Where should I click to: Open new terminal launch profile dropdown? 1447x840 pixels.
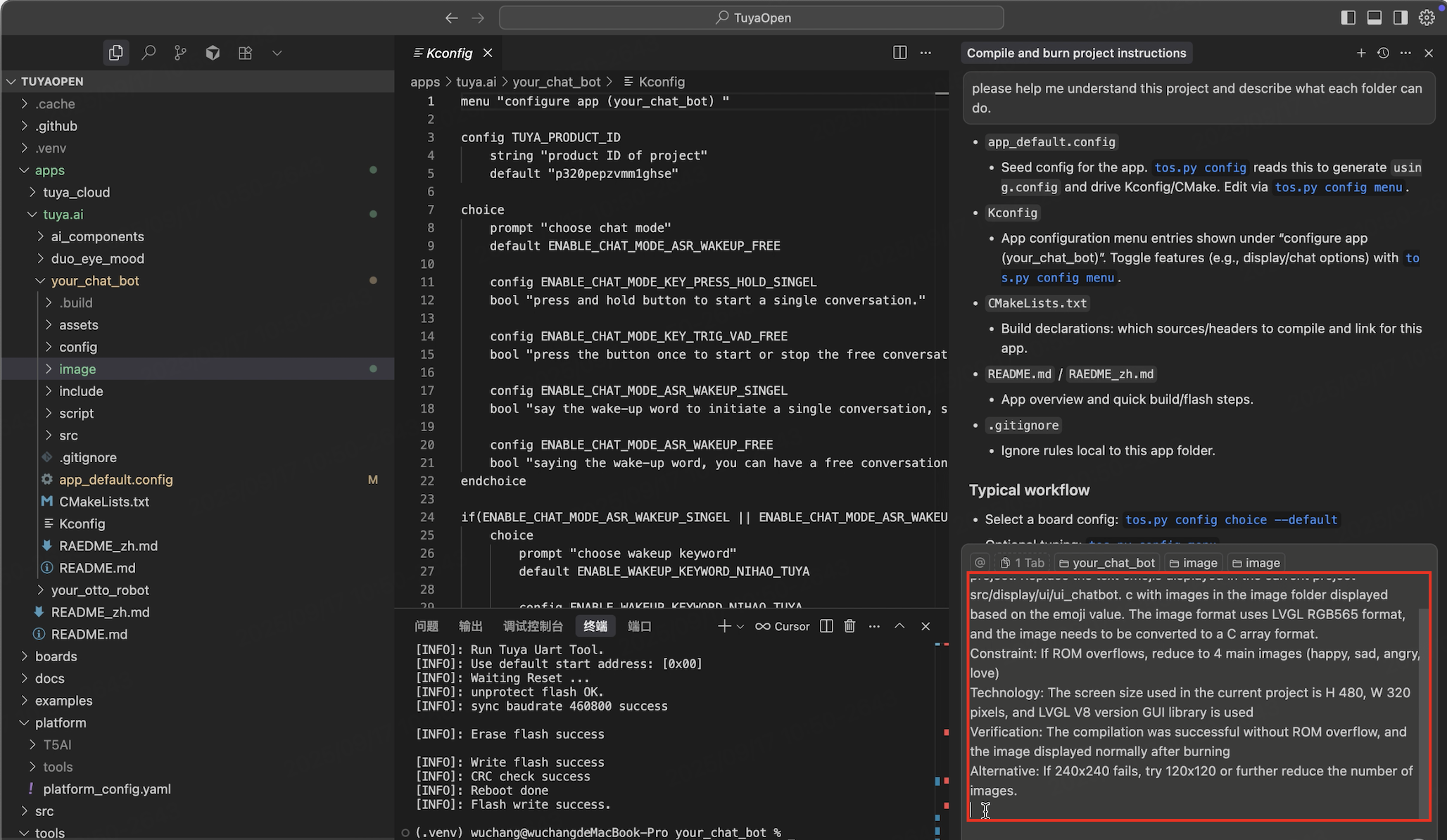pyautogui.click(x=740, y=626)
